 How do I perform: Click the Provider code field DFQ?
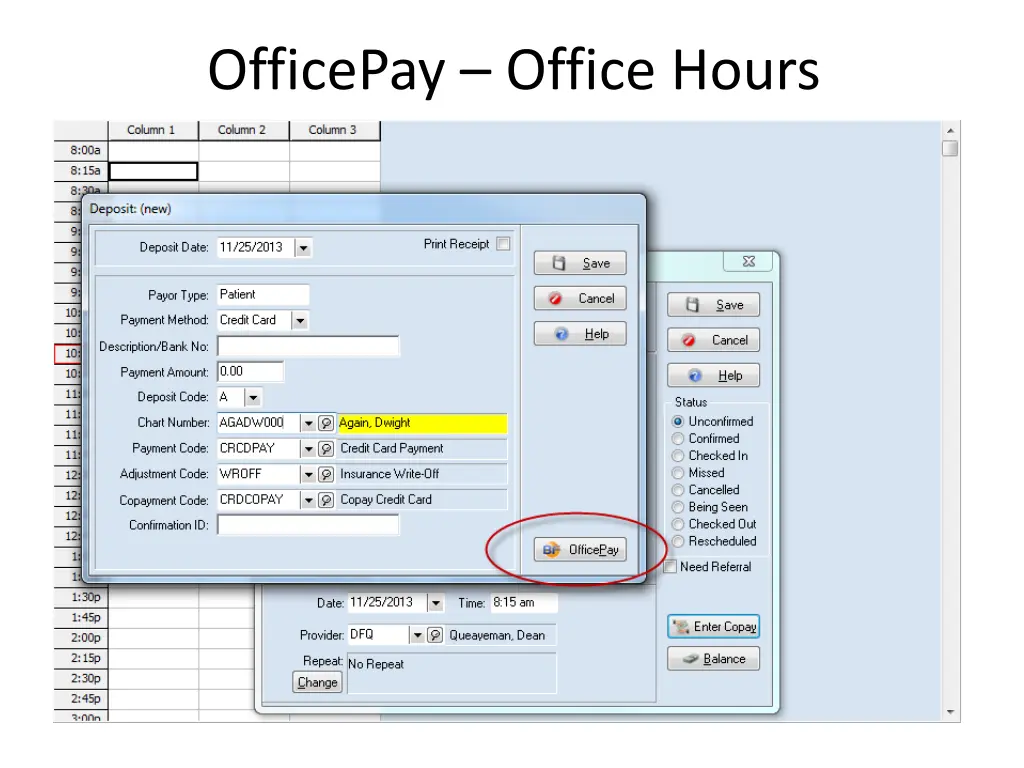click(378, 635)
